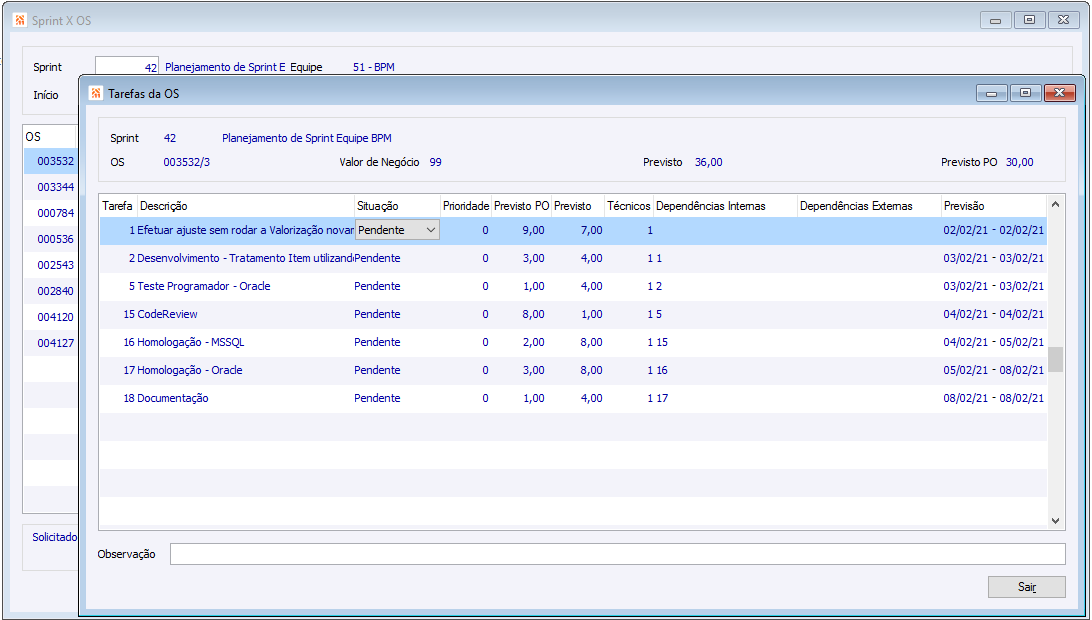Click Pendente status of Documentação row
Screen dimensions: 1092x620
tap(377, 398)
